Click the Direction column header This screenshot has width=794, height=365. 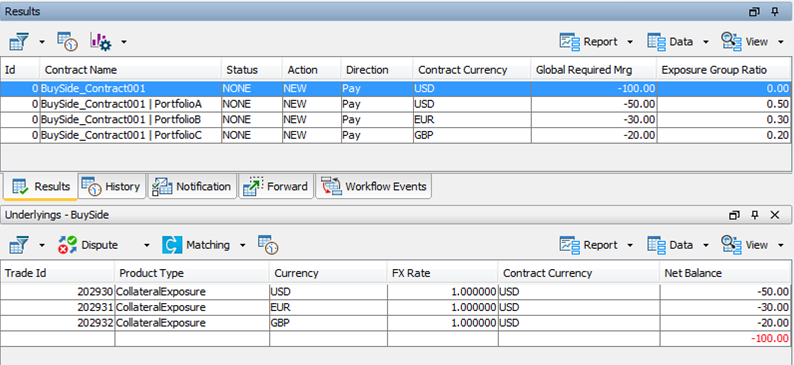coord(377,70)
